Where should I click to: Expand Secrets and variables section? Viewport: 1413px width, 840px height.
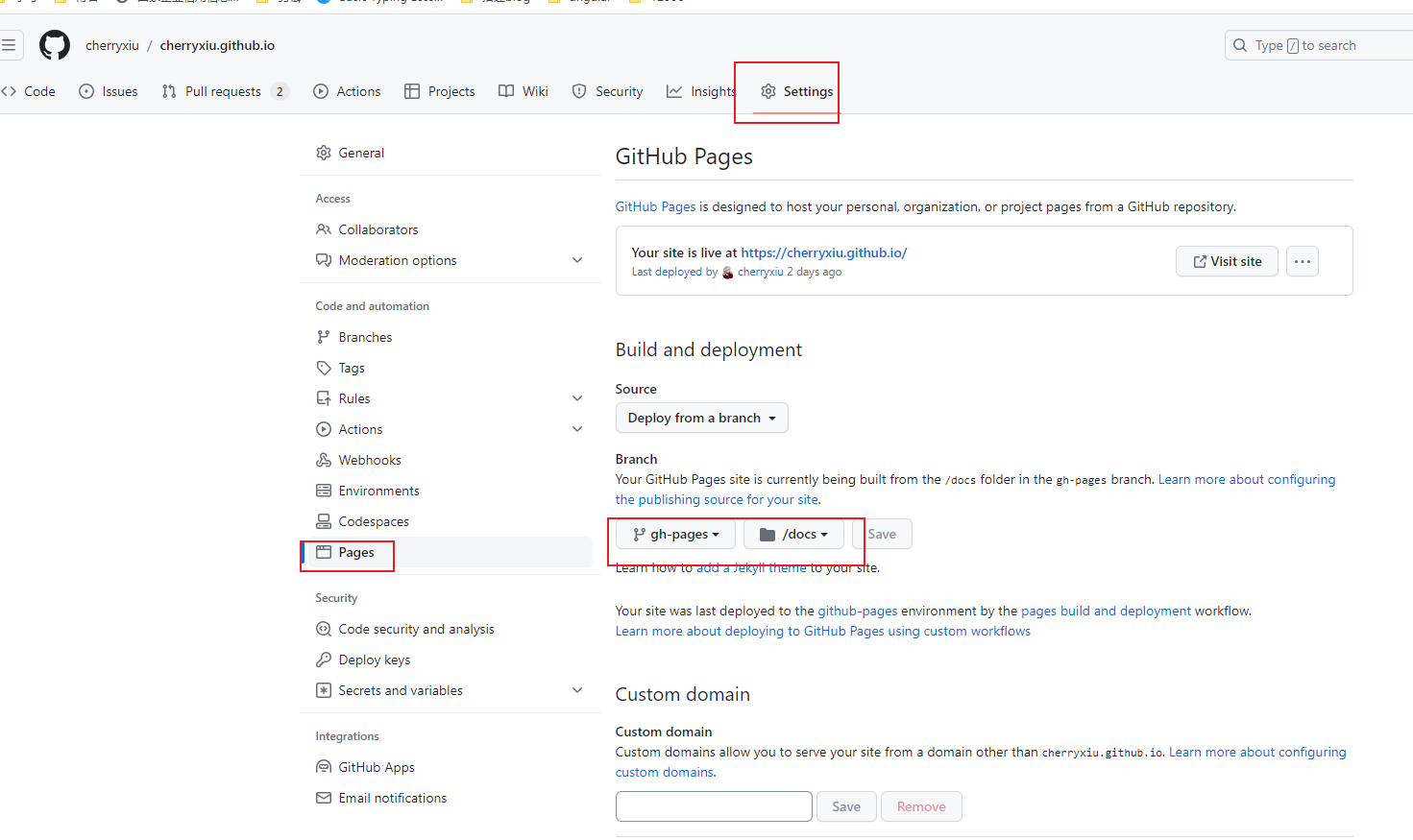coord(577,690)
